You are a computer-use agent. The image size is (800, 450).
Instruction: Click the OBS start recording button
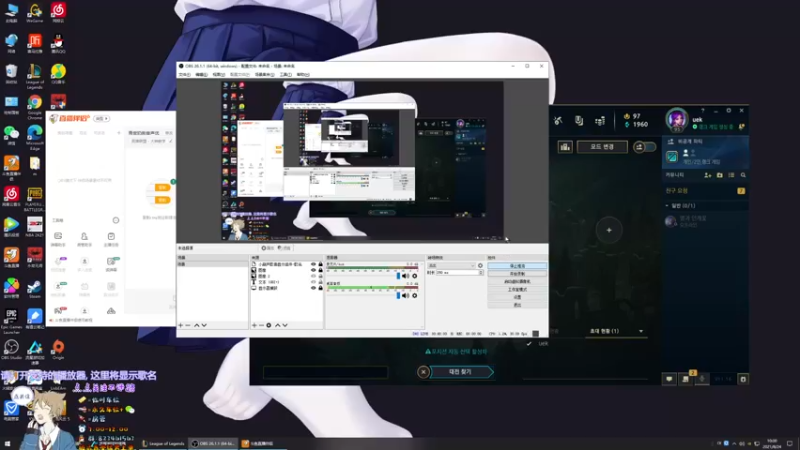point(517,273)
